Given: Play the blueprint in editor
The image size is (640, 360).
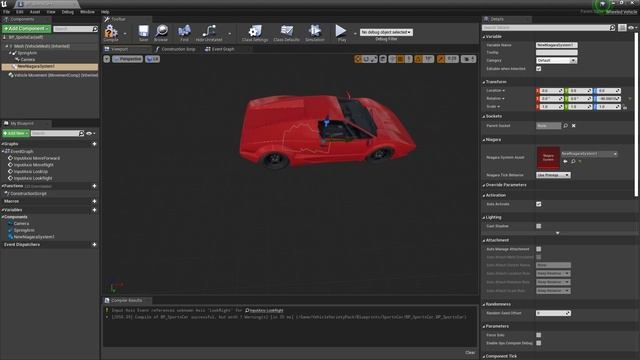Looking at the screenshot, I should click(341, 32).
